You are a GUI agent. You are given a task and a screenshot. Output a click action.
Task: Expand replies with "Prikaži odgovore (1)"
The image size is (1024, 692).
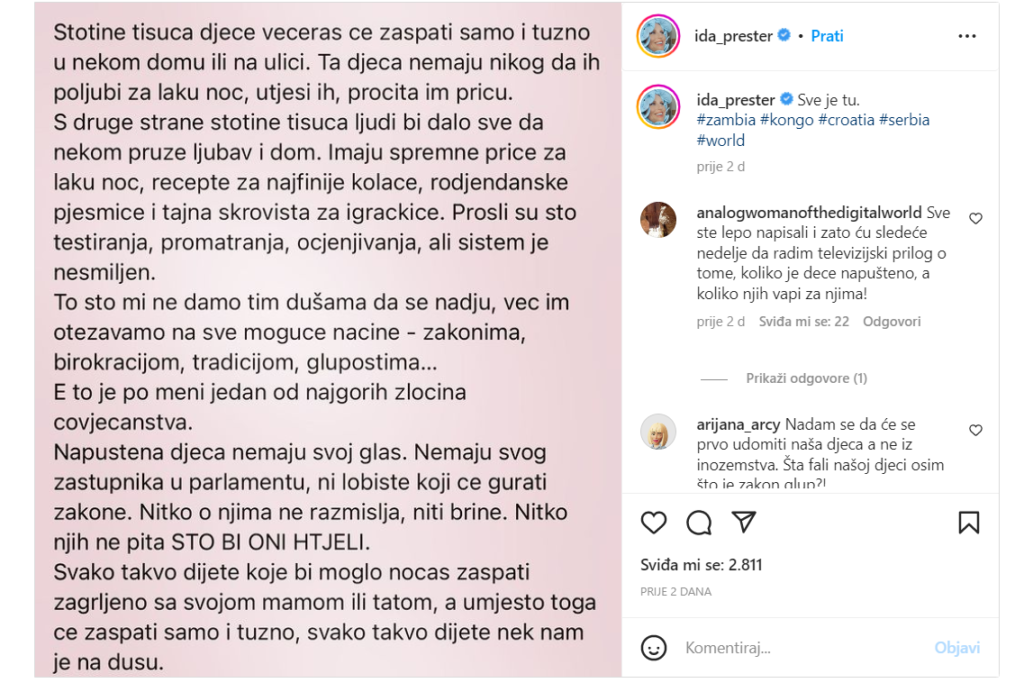click(806, 379)
